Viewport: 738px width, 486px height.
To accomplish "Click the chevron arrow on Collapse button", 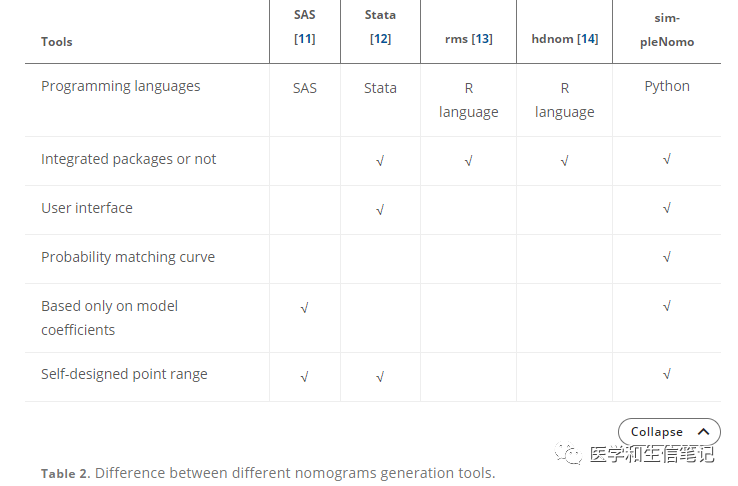I will pyautogui.click(x=703, y=432).
